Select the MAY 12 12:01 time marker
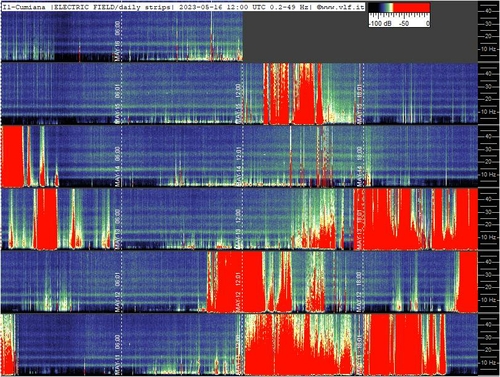This screenshot has width=500, height=377. tap(238, 292)
